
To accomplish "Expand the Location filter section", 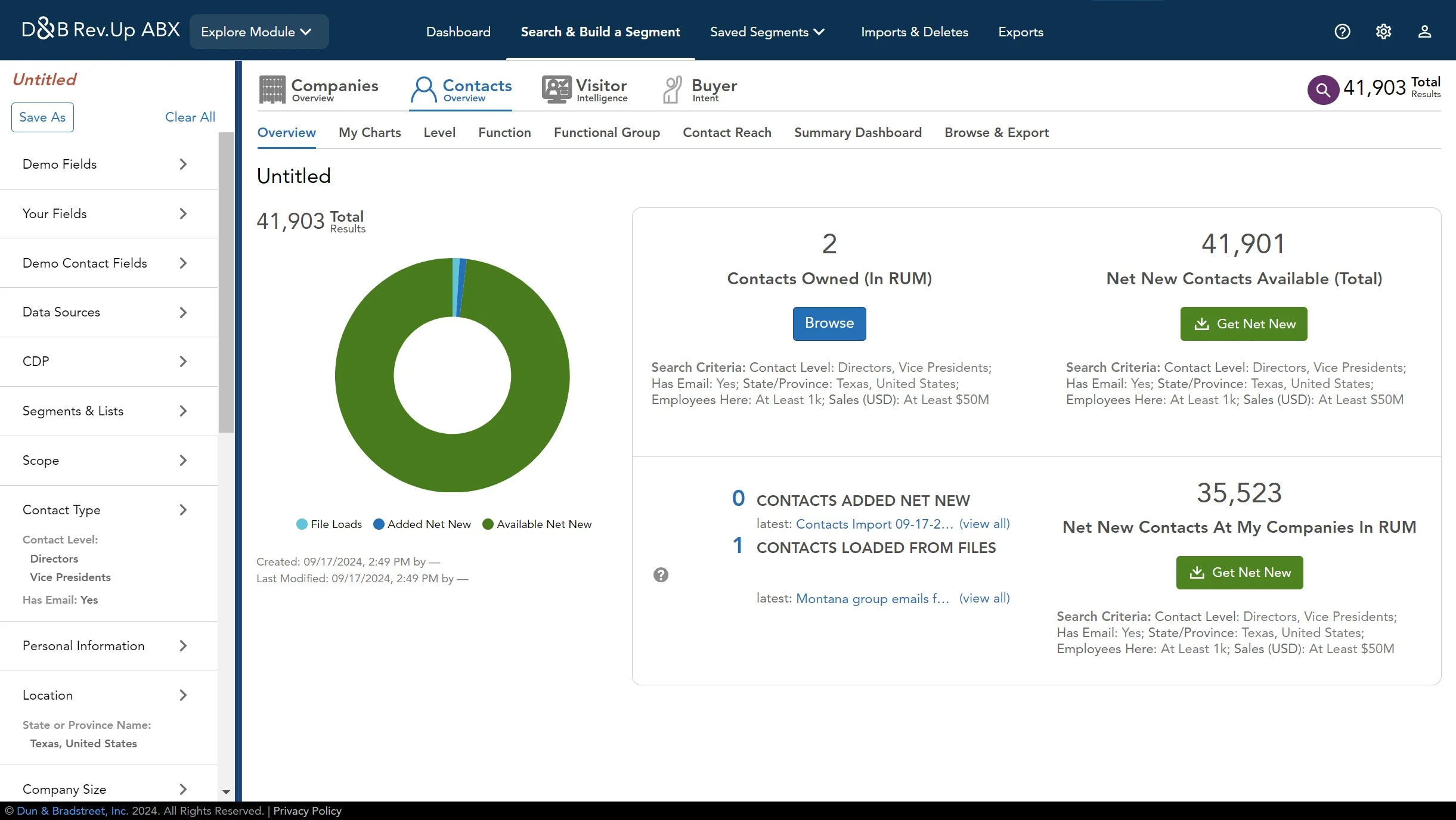I will click(x=109, y=695).
